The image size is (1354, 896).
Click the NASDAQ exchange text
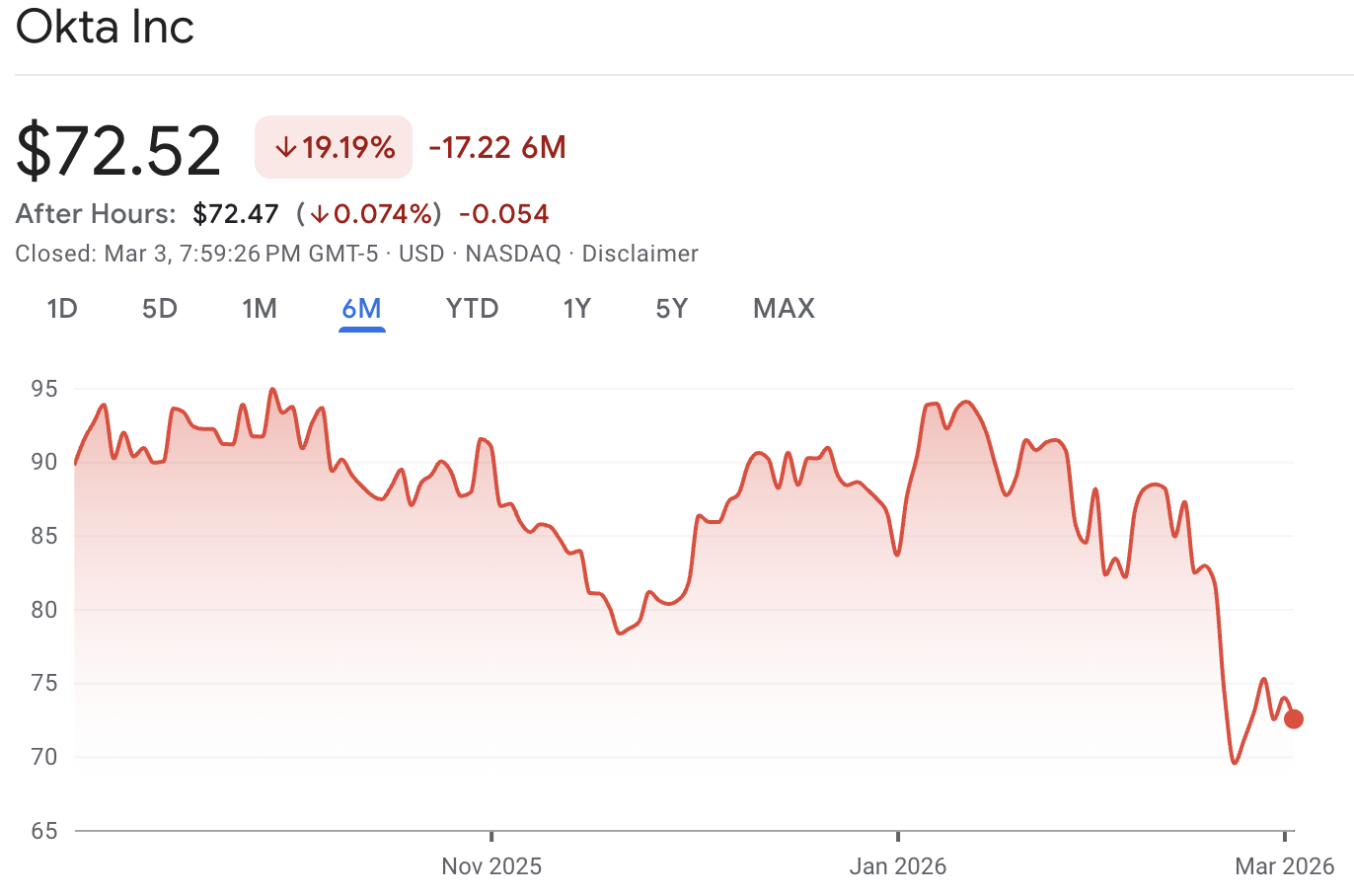pyautogui.click(x=513, y=254)
